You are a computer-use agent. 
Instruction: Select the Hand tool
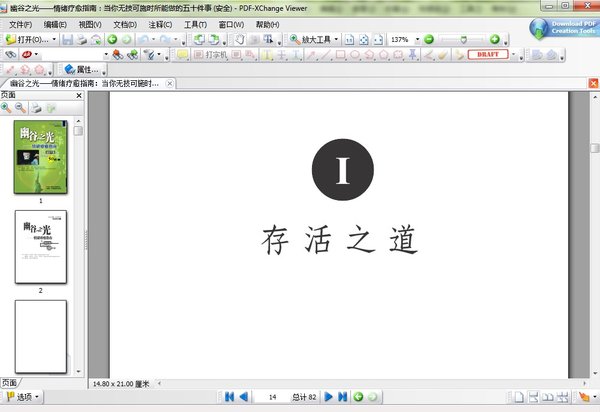[241, 39]
